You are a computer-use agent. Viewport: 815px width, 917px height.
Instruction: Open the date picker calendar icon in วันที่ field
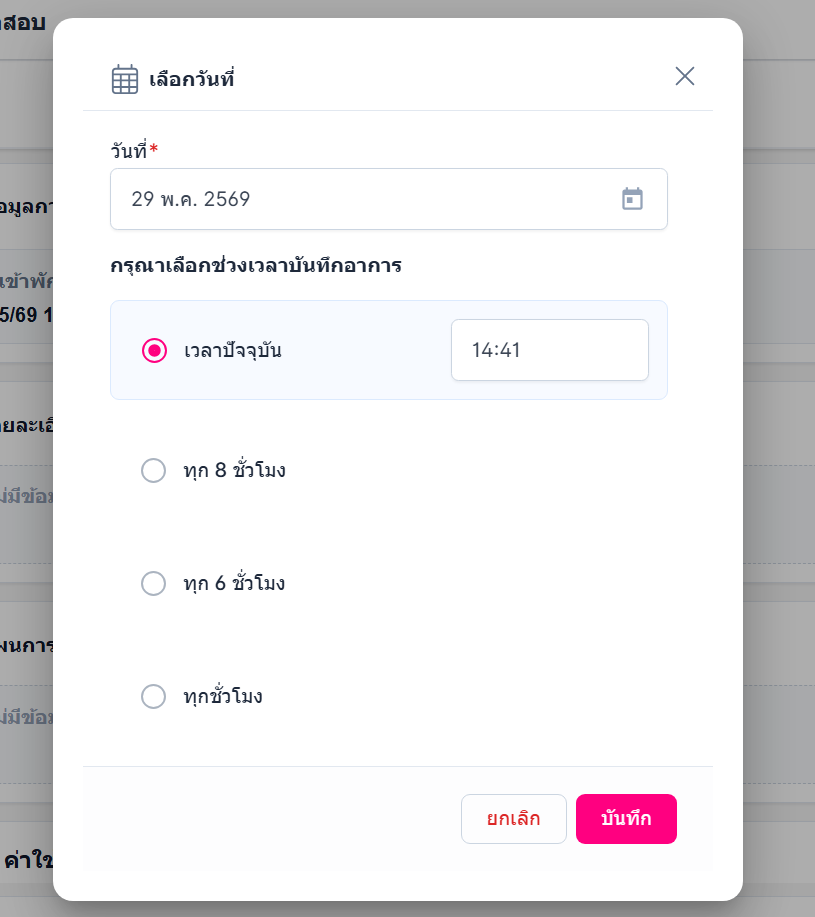632,199
